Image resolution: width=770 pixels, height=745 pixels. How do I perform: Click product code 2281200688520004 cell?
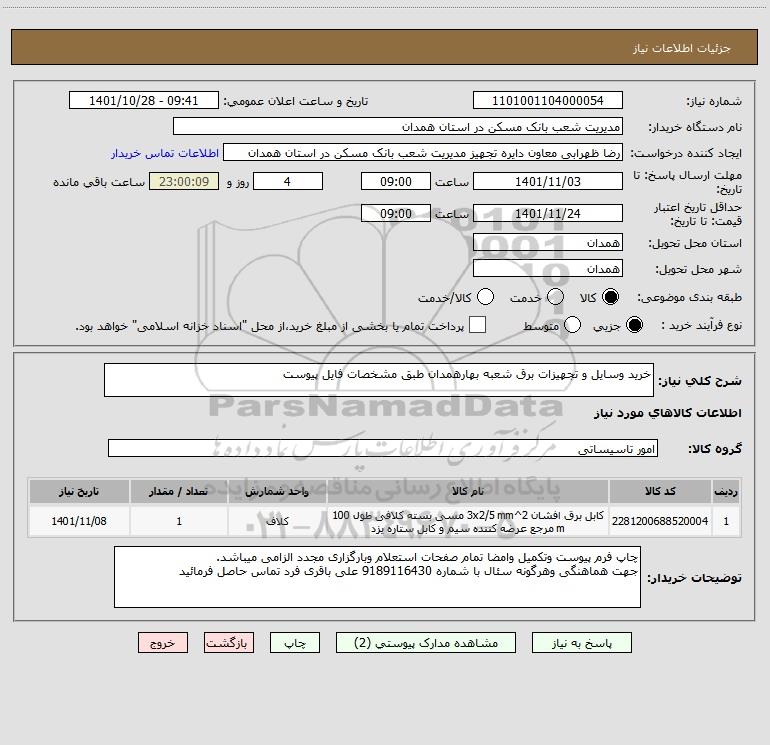660,522
